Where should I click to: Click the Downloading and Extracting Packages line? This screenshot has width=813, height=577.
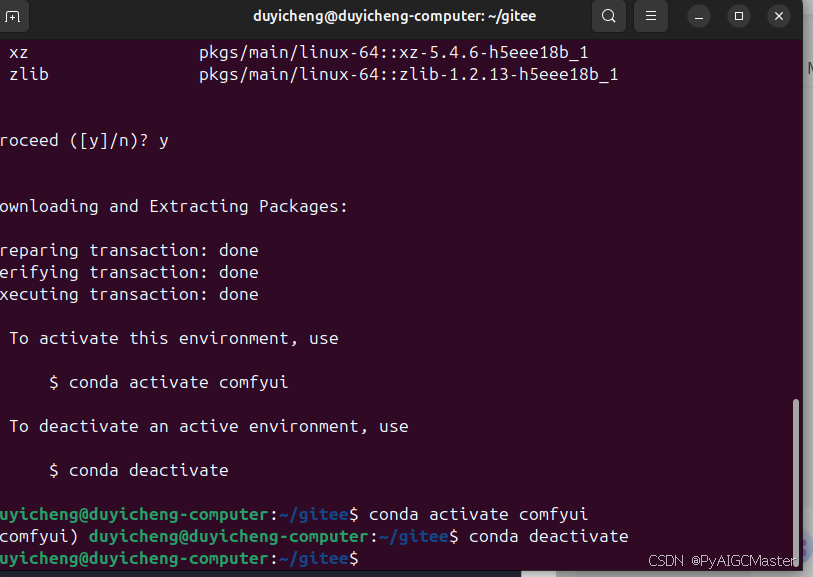pyautogui.click(x=173, y=206)
